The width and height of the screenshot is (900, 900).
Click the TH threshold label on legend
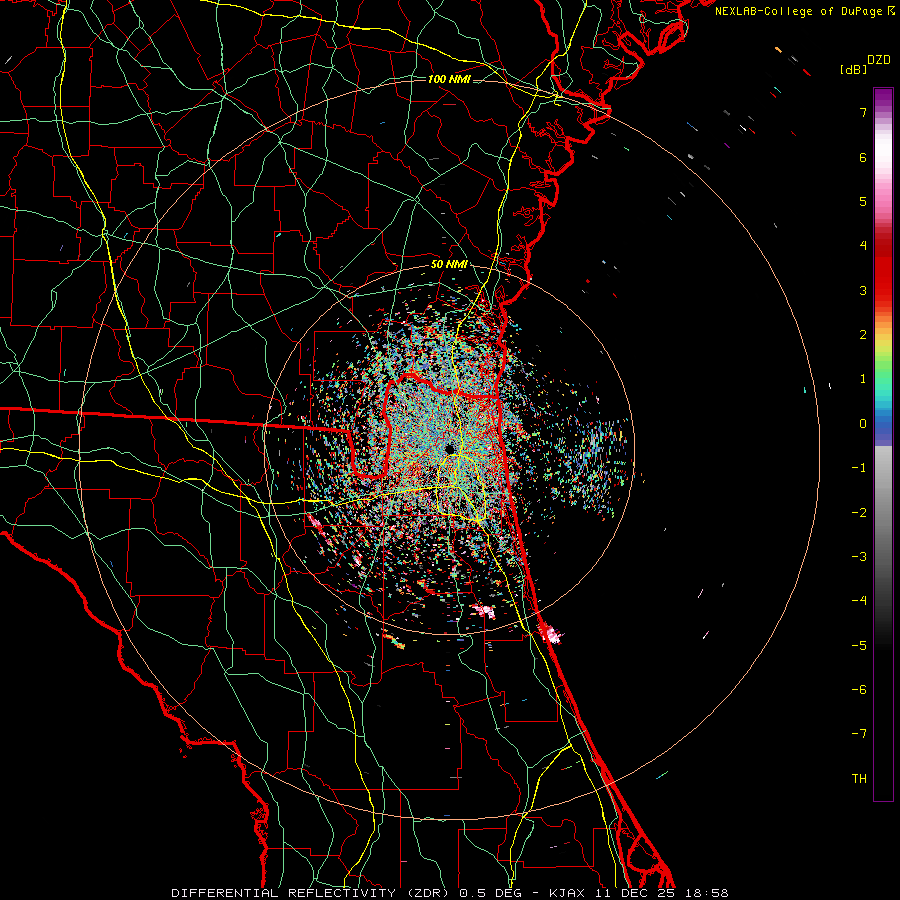click(x=859, y=779)
